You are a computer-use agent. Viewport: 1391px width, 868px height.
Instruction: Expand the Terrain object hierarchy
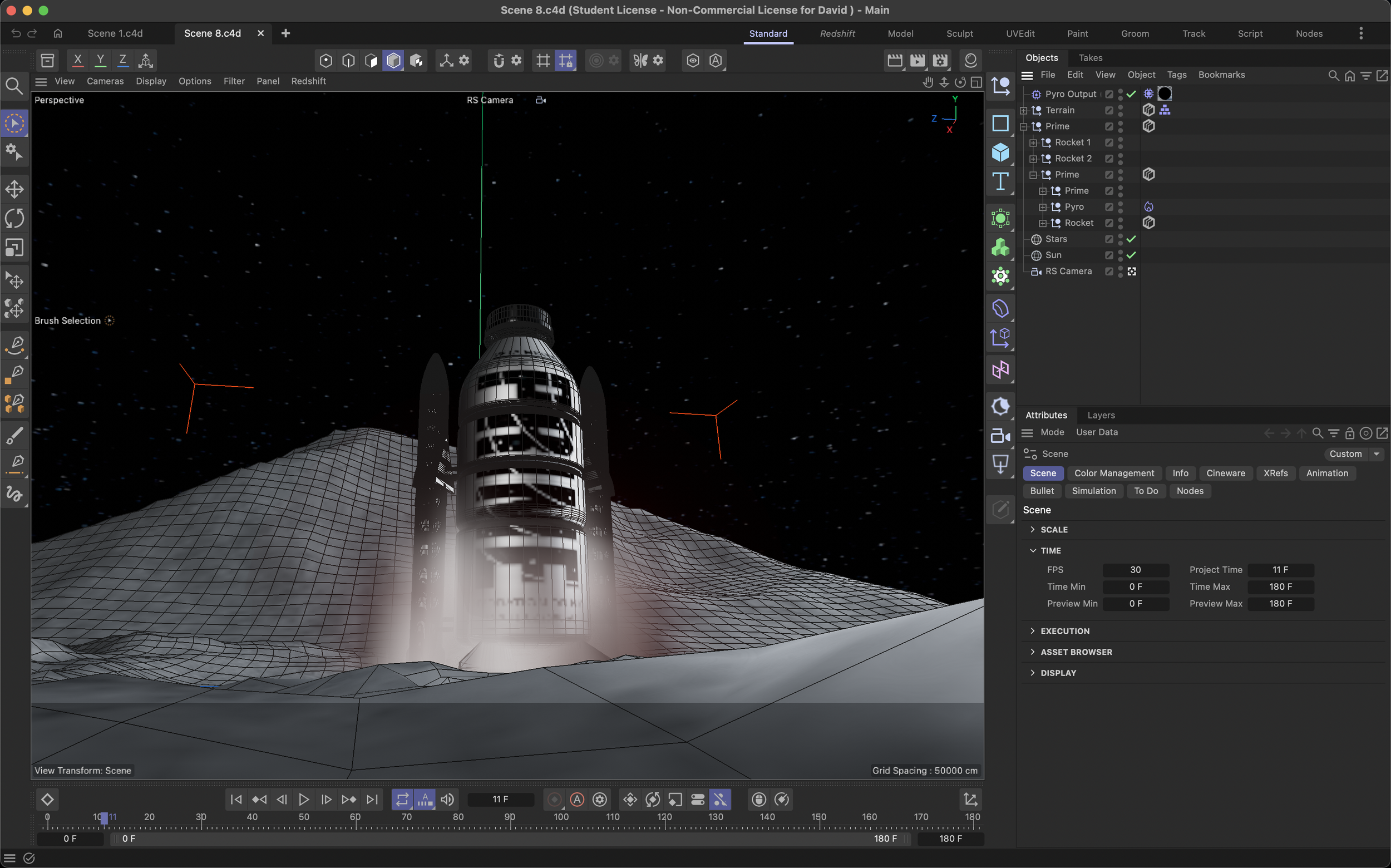(1024, 110)
